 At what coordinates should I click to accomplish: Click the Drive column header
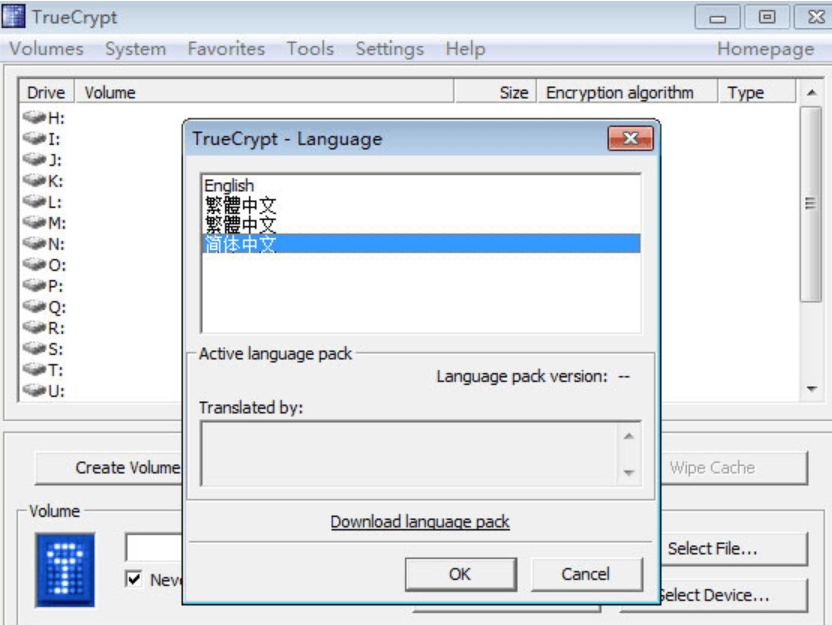point(46,92)
